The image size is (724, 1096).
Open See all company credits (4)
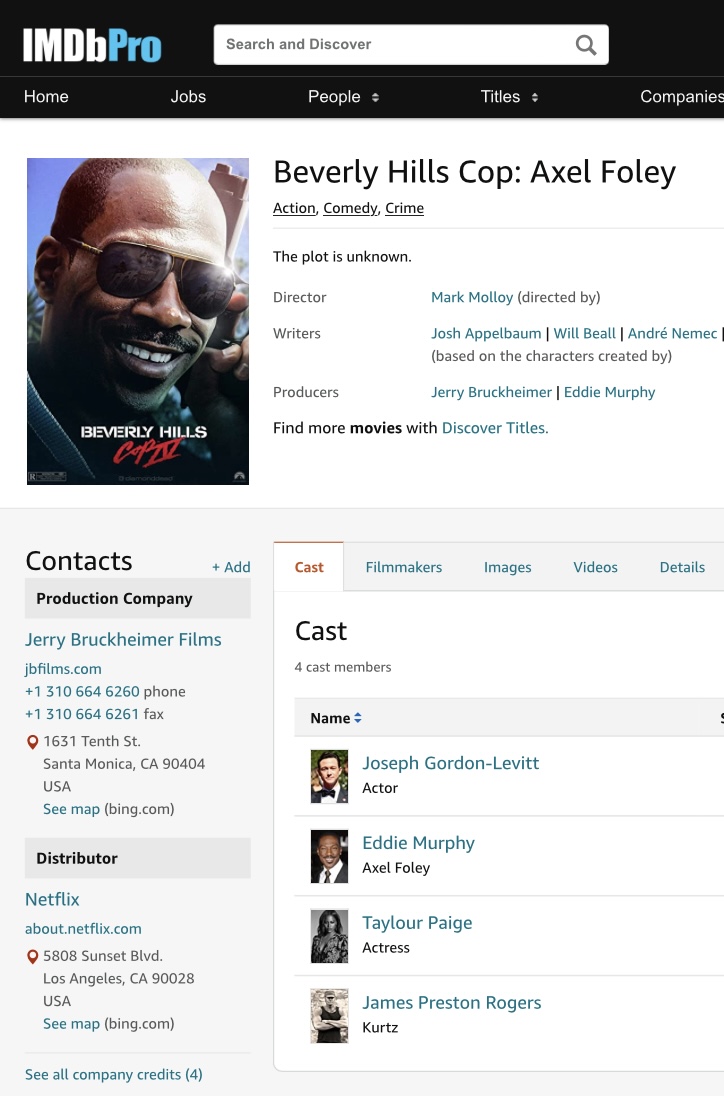114,1074
